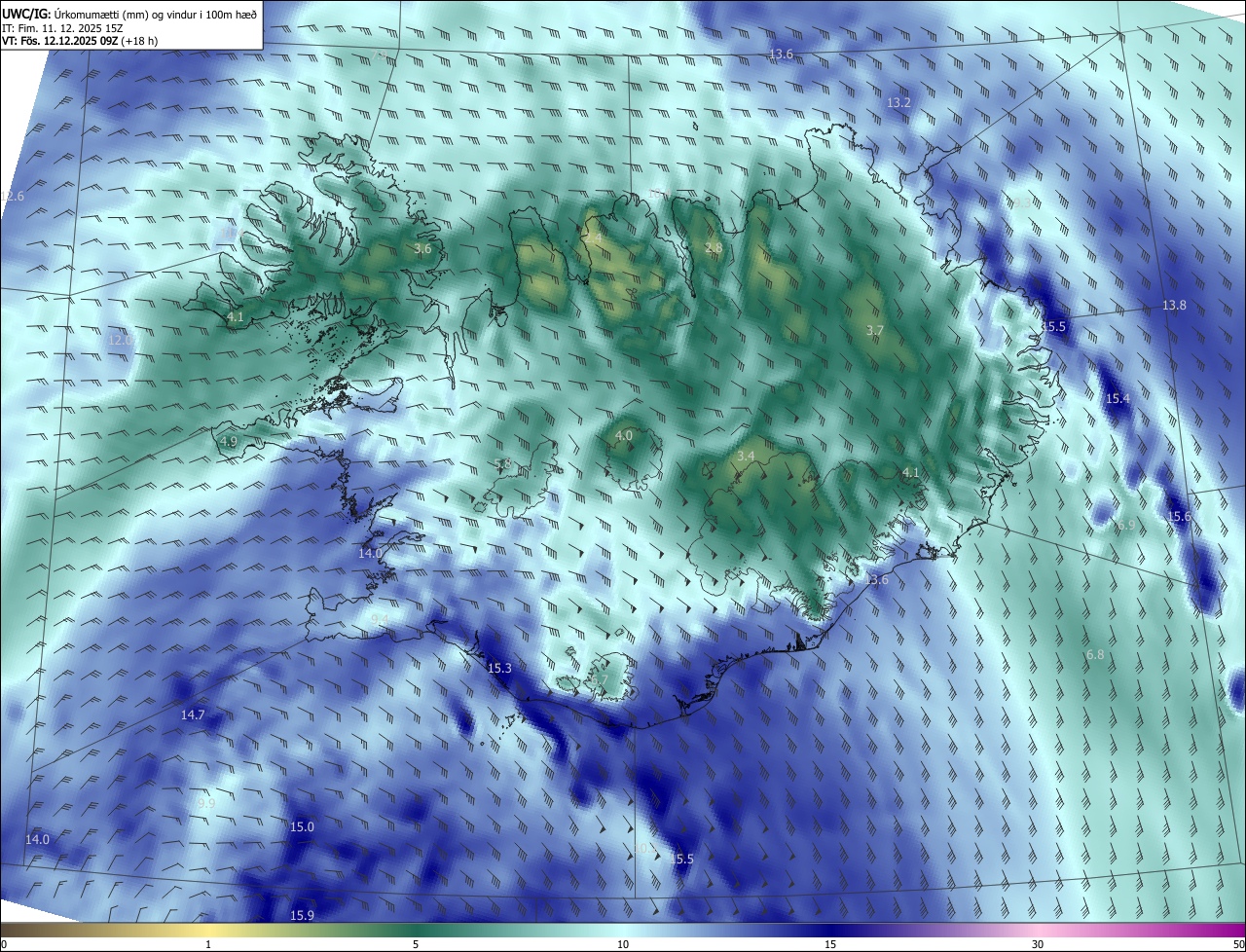Image resolution: width=1246 pixels, height=952 pixels.
Task: Click the 'VT: Fös. 12.12.2025 09Z (+18 h)' line
Action: pyautogui.click(x=80, y=41)
